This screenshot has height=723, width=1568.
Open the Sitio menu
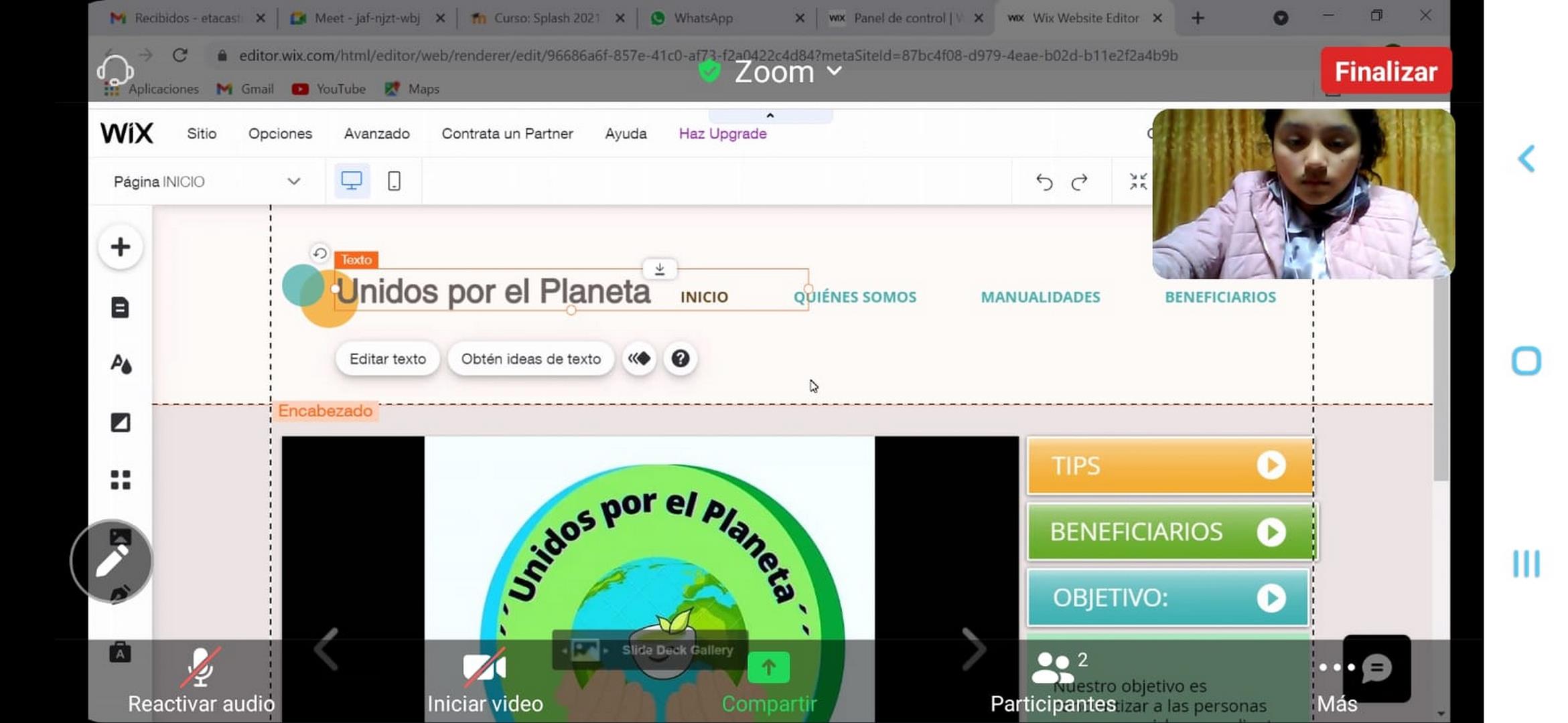pos(202,133)
